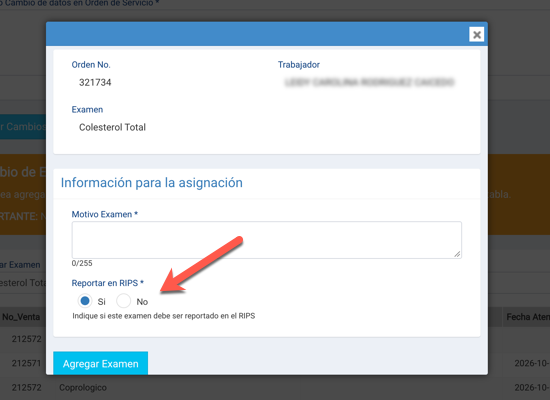Click the Motivo Examen textarea resize handle
The width and height of the screenshot is (550, 400).
(x=457, y=254)
